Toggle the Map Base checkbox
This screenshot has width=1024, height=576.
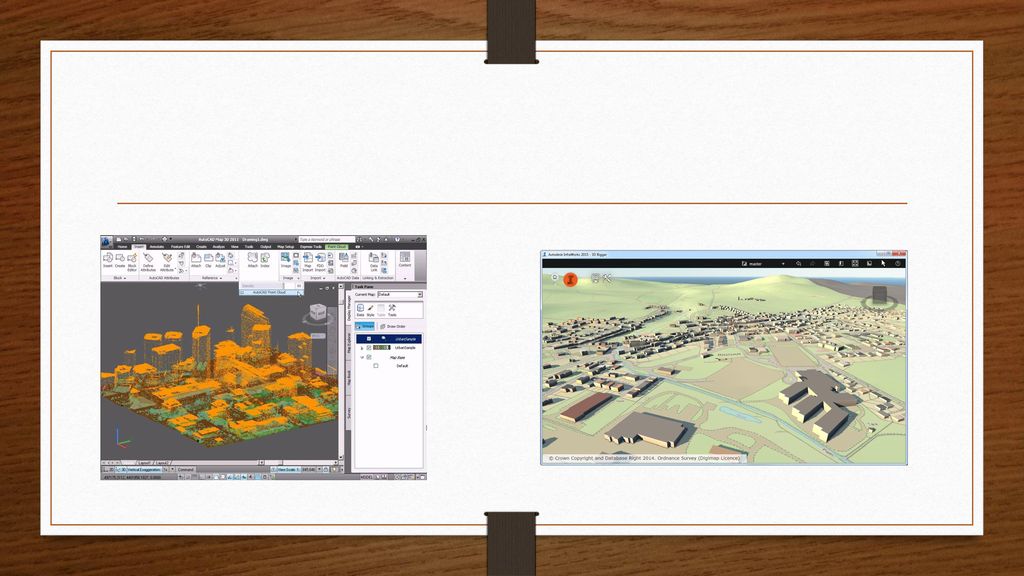coord(369,357)
